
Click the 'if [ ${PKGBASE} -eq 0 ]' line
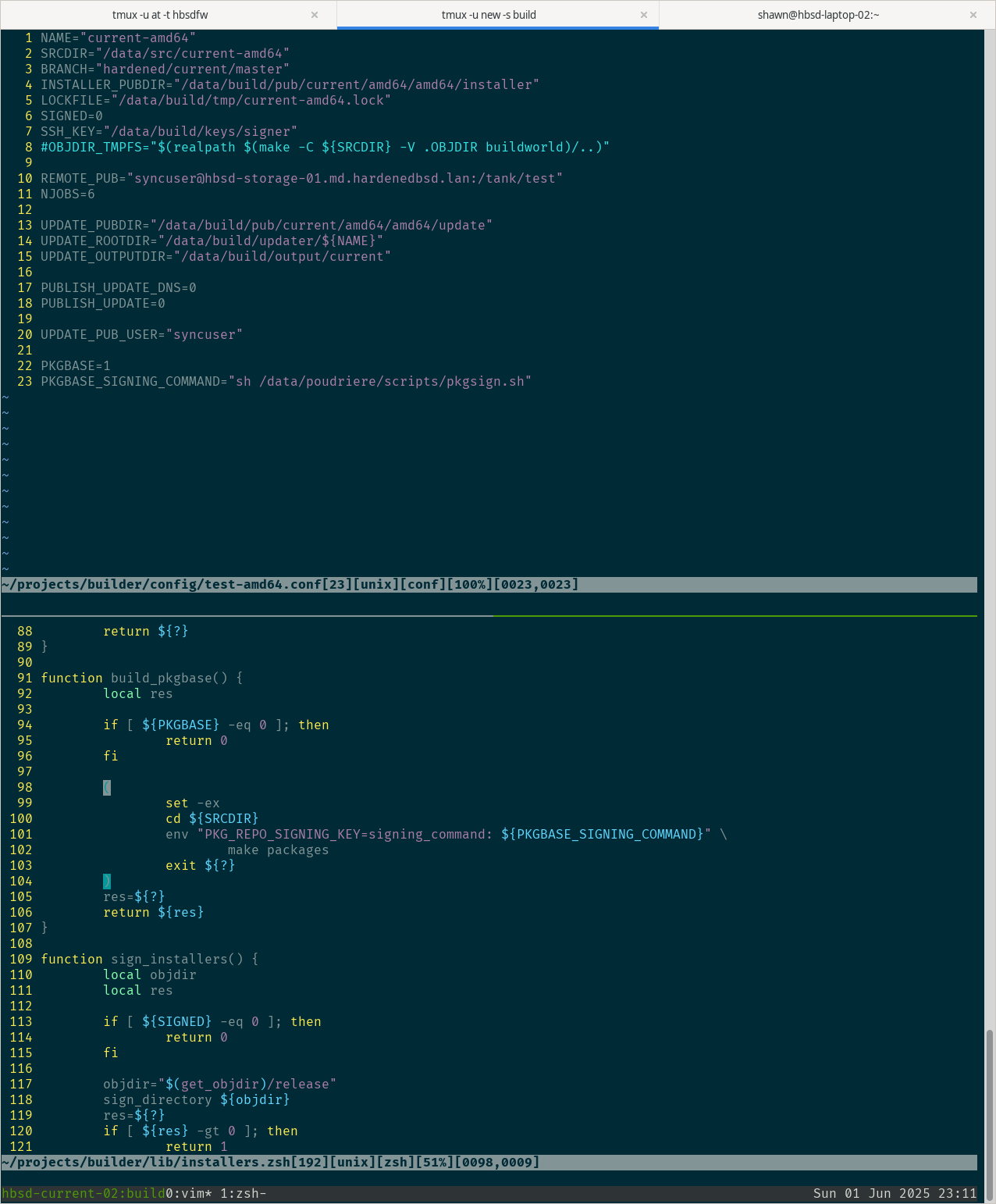tap(215, 725)
